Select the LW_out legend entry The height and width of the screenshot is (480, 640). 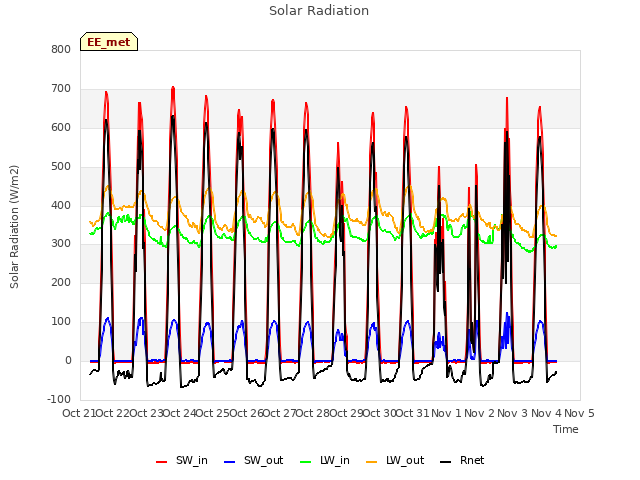(395, 460)
